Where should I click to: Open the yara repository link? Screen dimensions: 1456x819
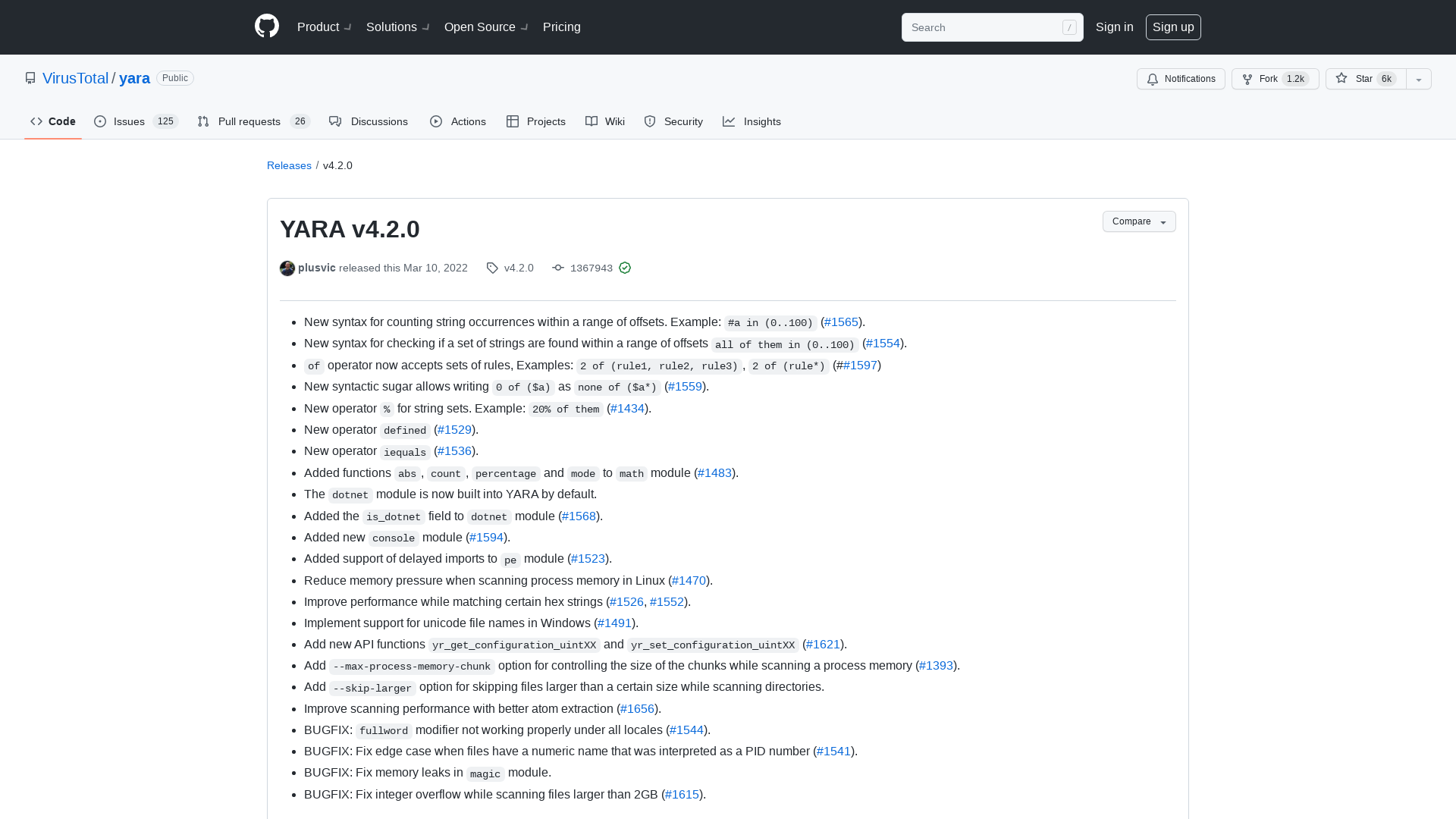134,78
